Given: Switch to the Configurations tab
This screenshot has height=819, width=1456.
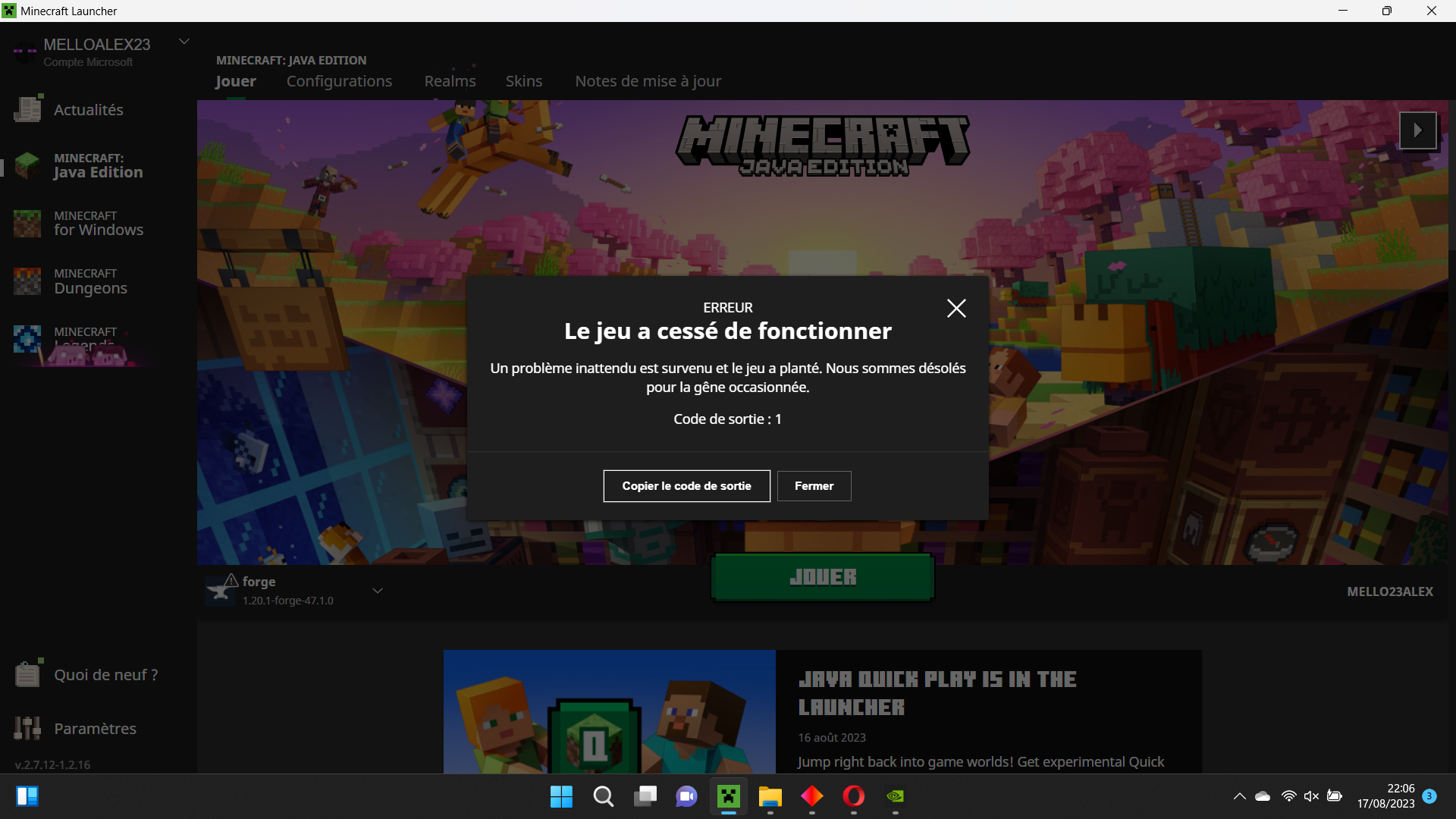Looking at the screenshot, I should (x=339, y=81).
